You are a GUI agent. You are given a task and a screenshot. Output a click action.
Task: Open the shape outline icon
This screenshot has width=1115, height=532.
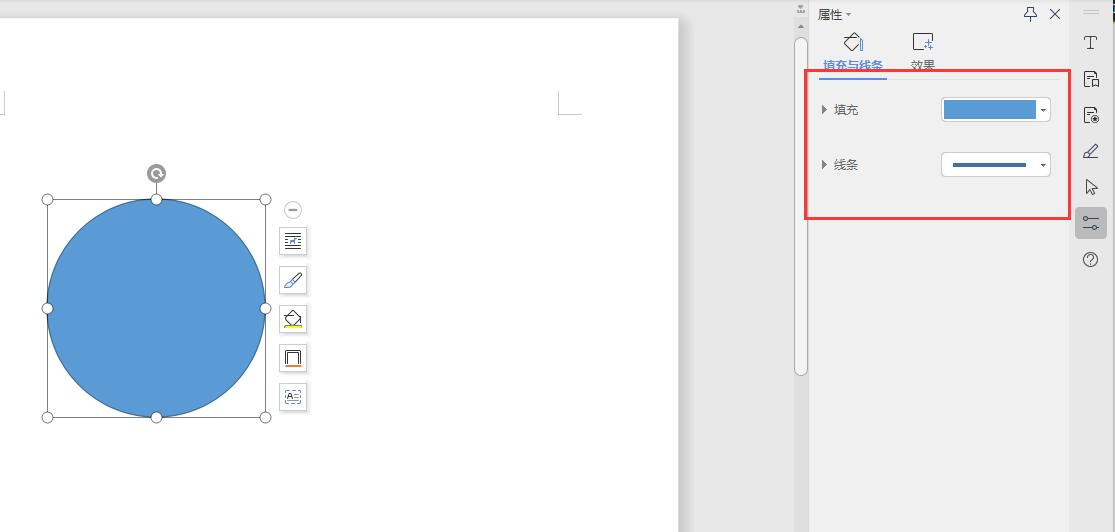tap(293, 358)
